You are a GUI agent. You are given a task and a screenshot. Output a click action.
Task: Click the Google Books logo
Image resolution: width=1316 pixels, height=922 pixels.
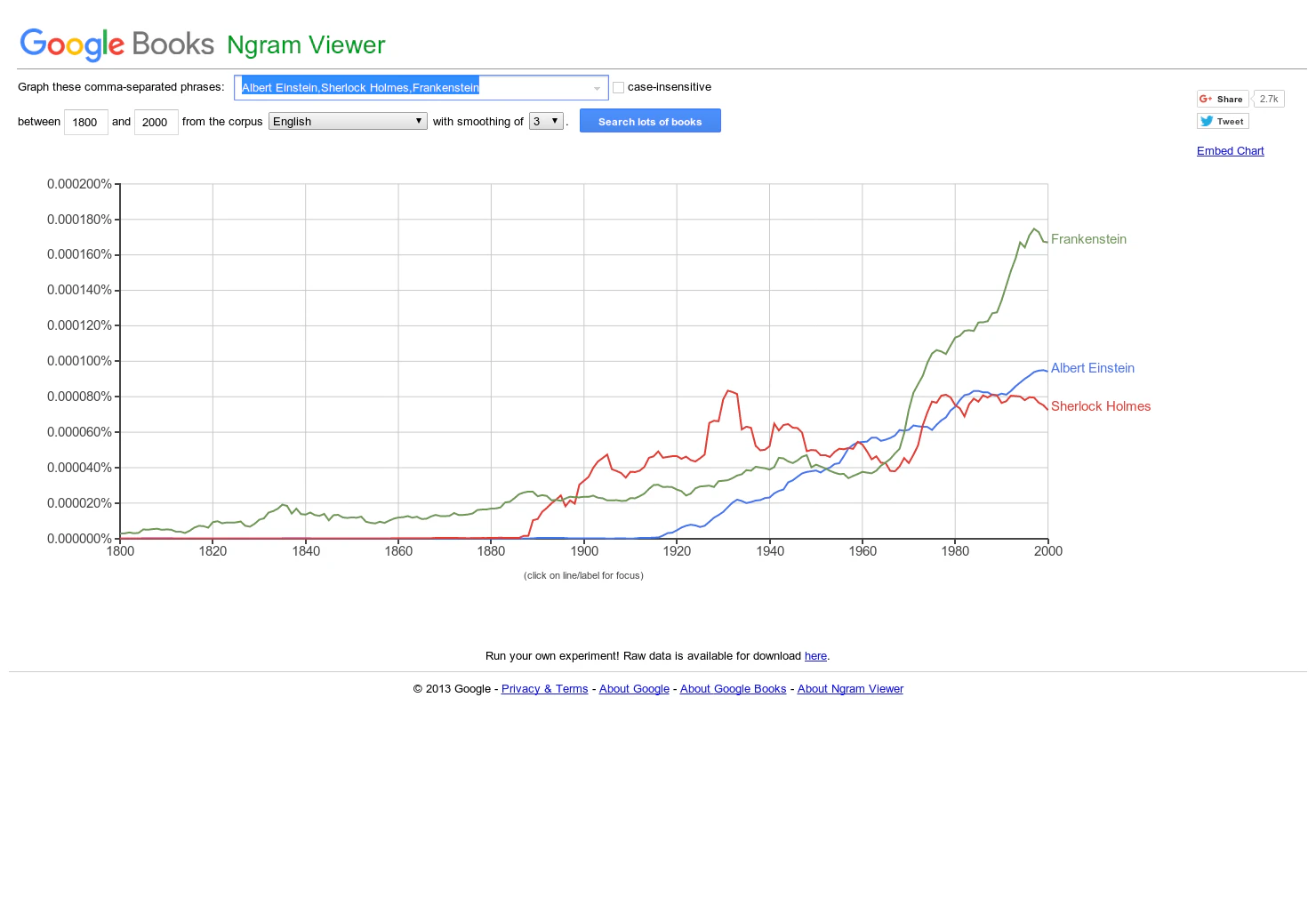coord(117,44)
